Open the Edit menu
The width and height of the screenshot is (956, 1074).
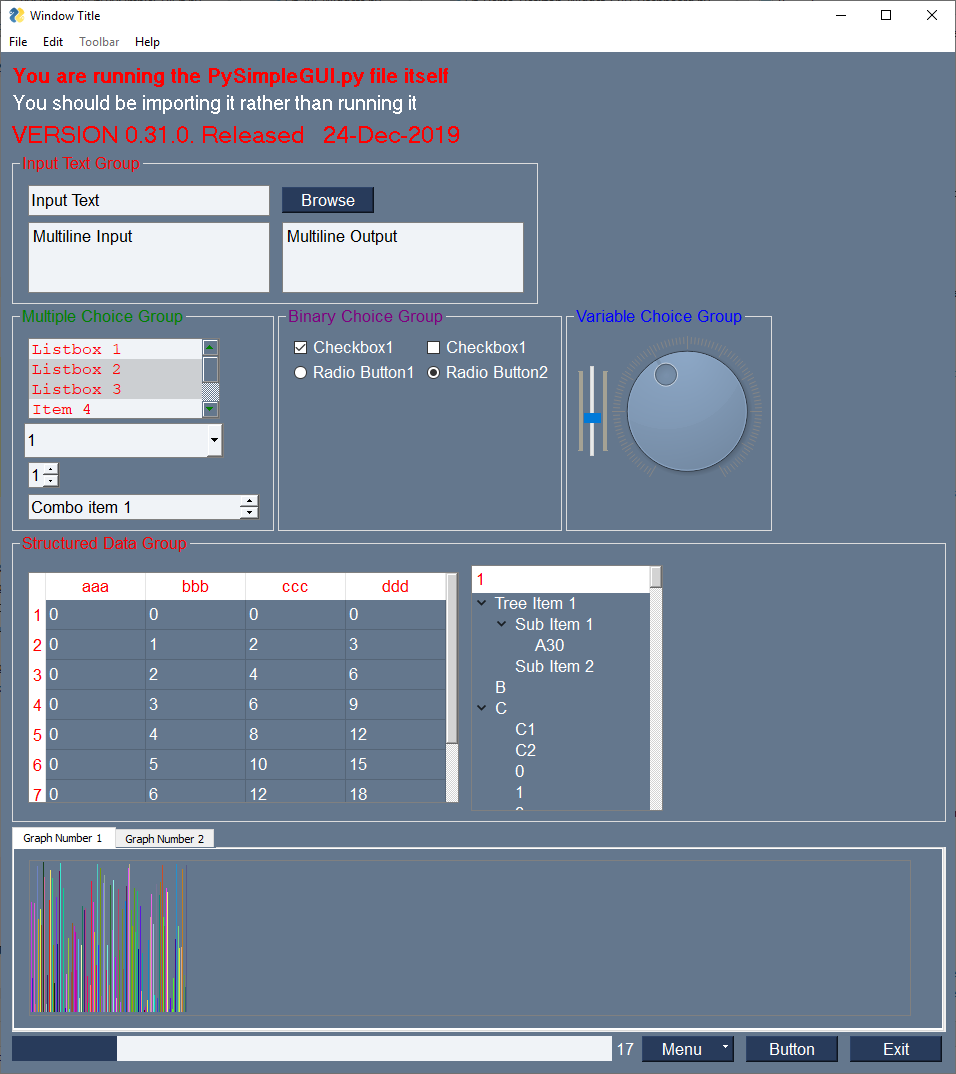pyautogui.click(x=53, y=42)
